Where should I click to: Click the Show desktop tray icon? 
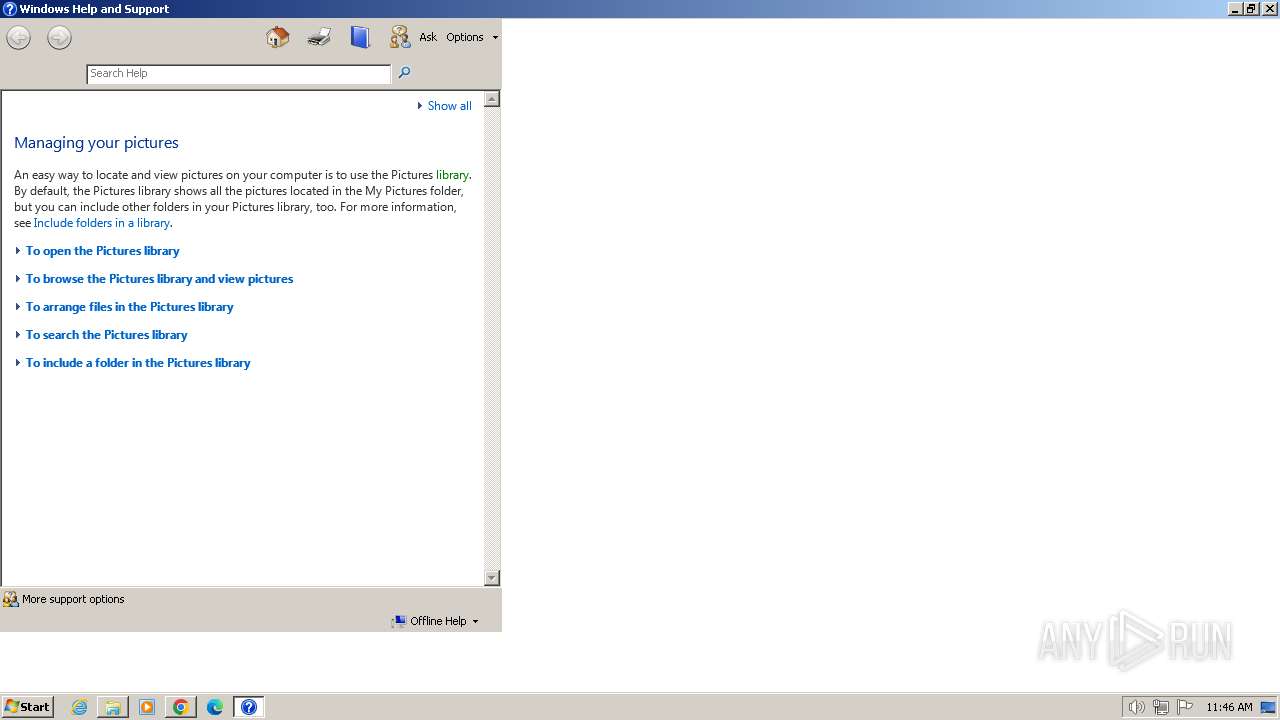click(1268, 707)
